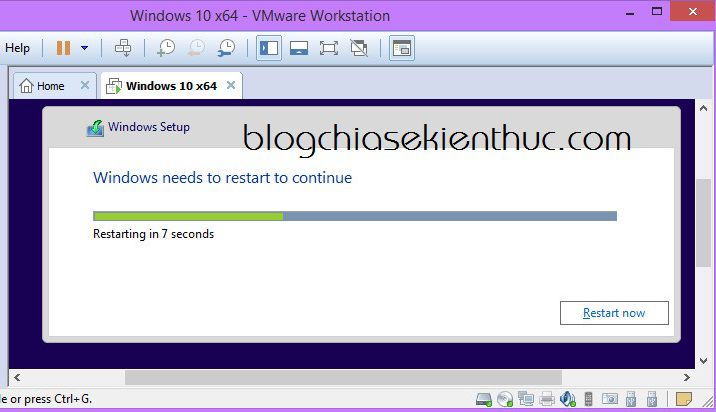The width and height of the screenshot is (716, 412).
Task: Switch to the Home tab
Action: pos(55,85)
